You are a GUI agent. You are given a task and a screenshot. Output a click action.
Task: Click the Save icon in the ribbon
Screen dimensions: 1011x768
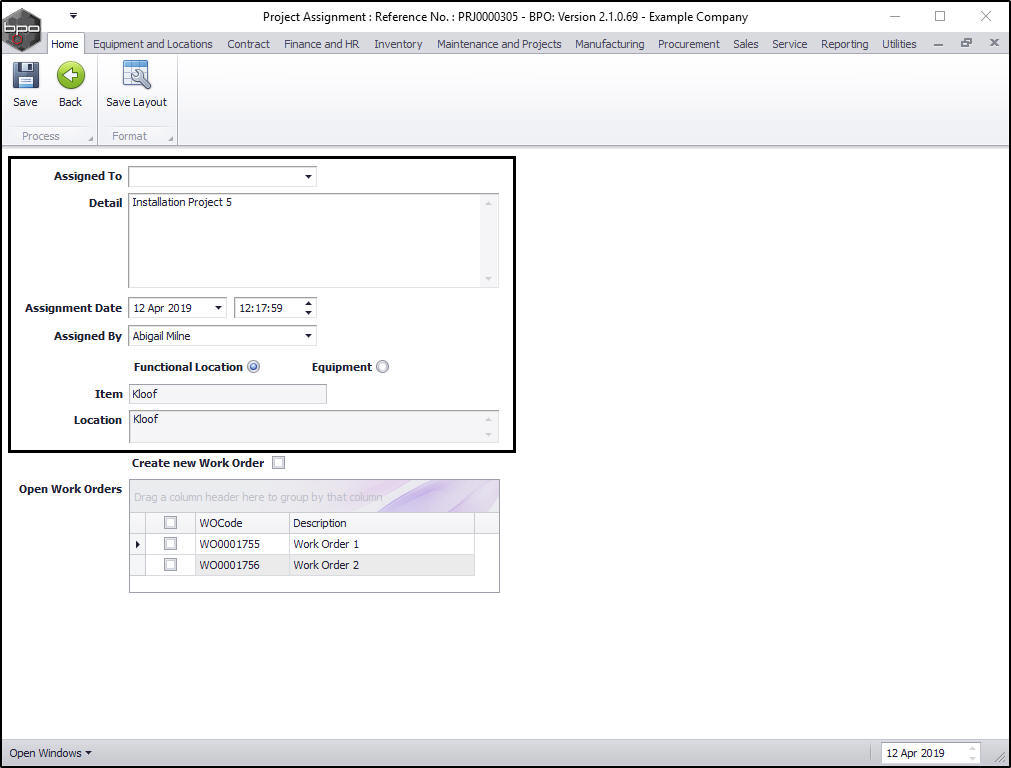[25, 75]
